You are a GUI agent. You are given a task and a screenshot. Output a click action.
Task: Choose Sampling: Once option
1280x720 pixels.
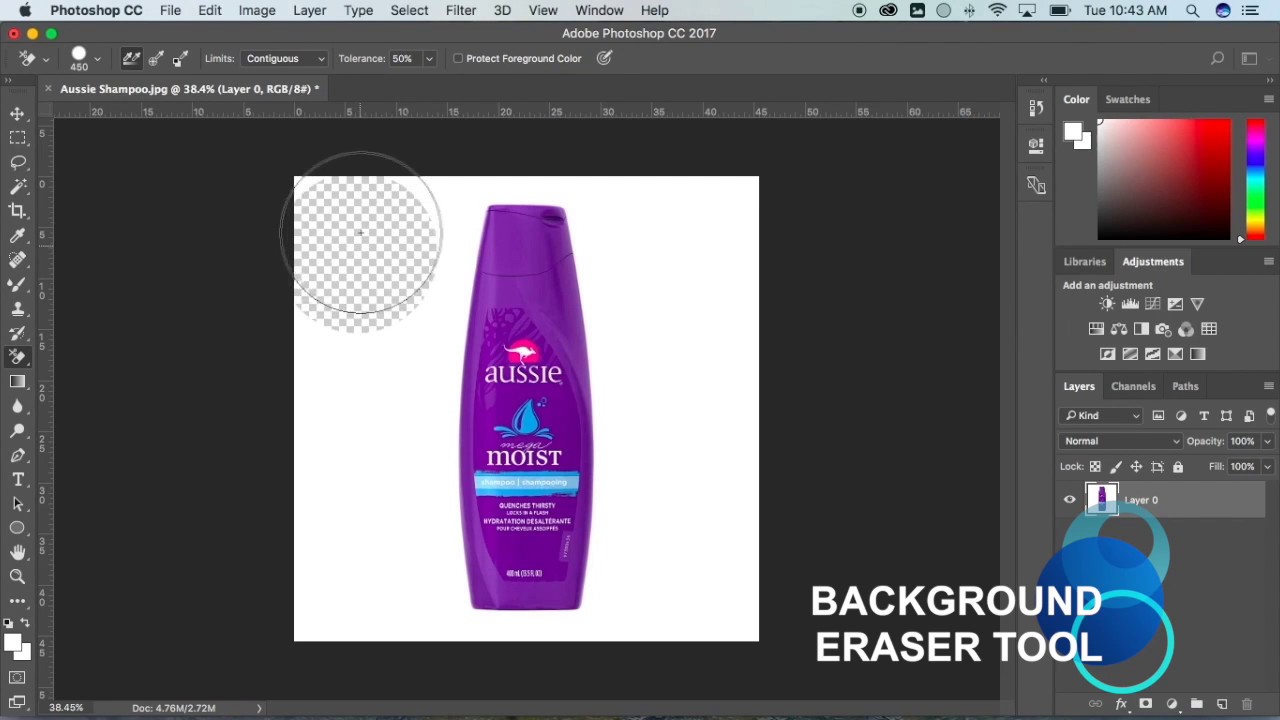click(x=156, y=58)
